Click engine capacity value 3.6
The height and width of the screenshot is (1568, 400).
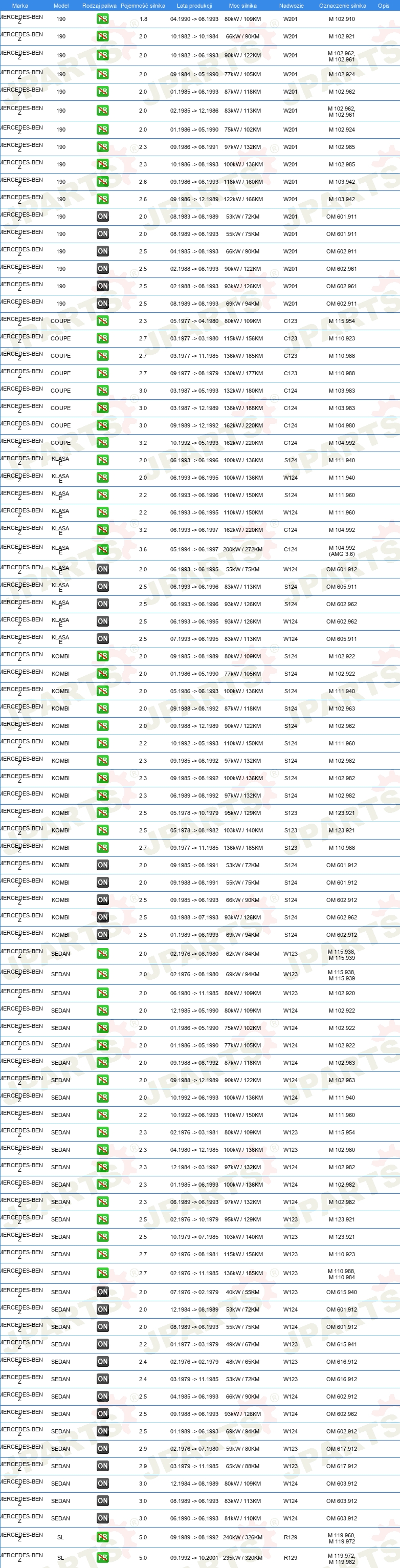pyautogui.click(x=143, y=550)
